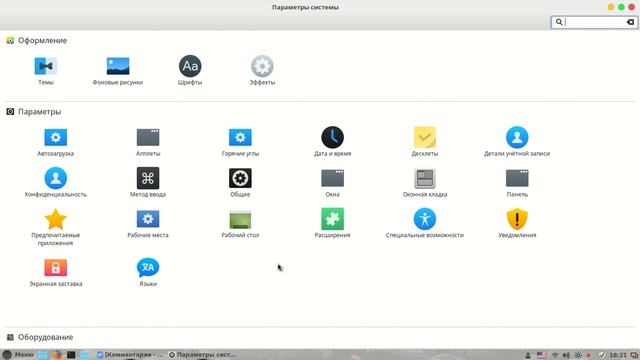Viewport: 640px width, 360px height.
Task: Open Конфиденциальность (Privacy) settings
Action: click(x=56, y=183)
